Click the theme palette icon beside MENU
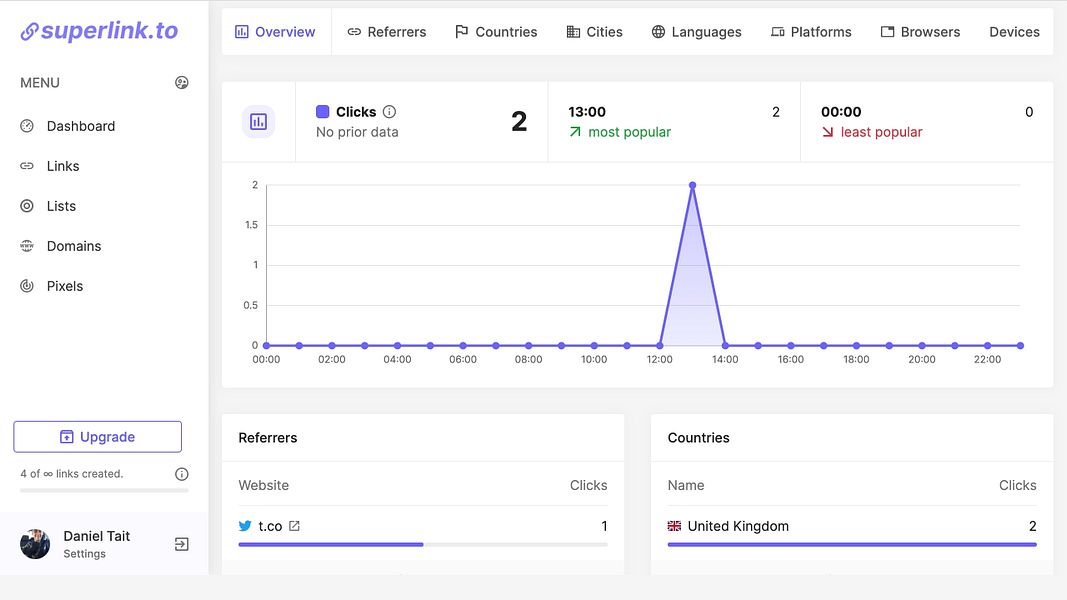The image size is (1067, 600). coord(182,82)
